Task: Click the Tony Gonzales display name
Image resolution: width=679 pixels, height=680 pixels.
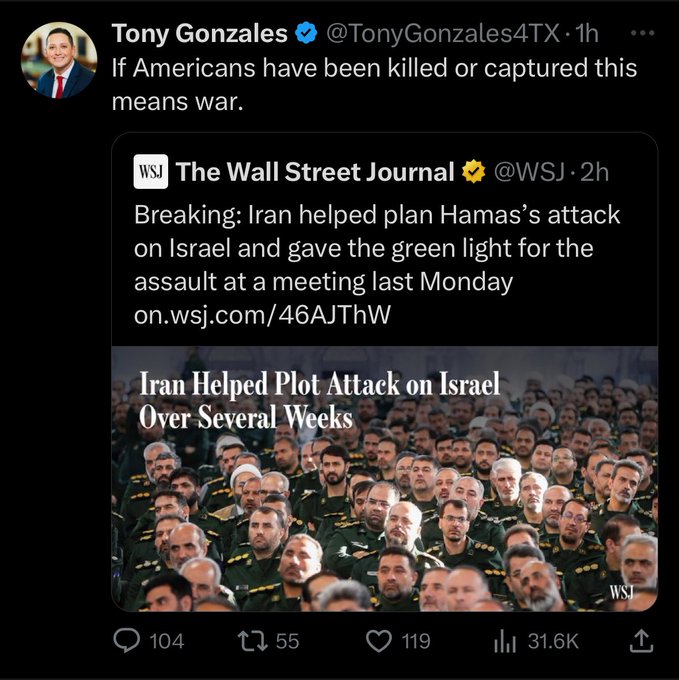Action: [x=200, y=34]
